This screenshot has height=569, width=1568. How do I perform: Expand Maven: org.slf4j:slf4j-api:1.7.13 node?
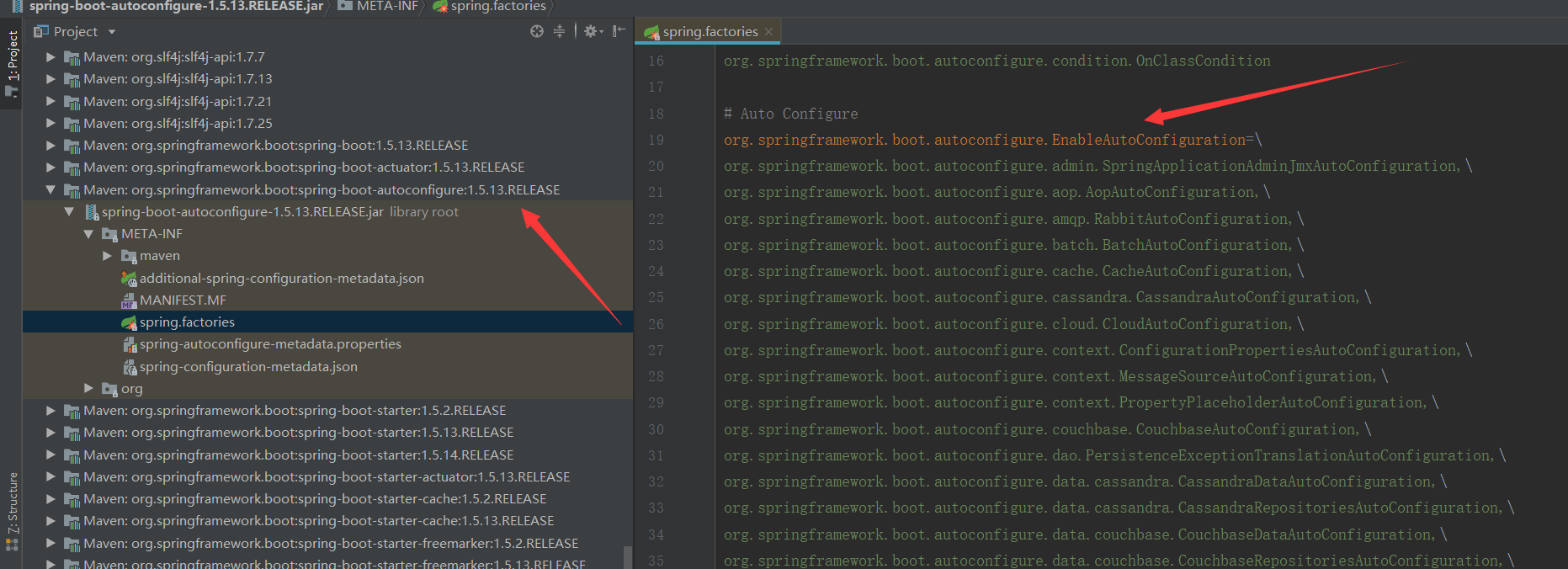click(50, 78)
